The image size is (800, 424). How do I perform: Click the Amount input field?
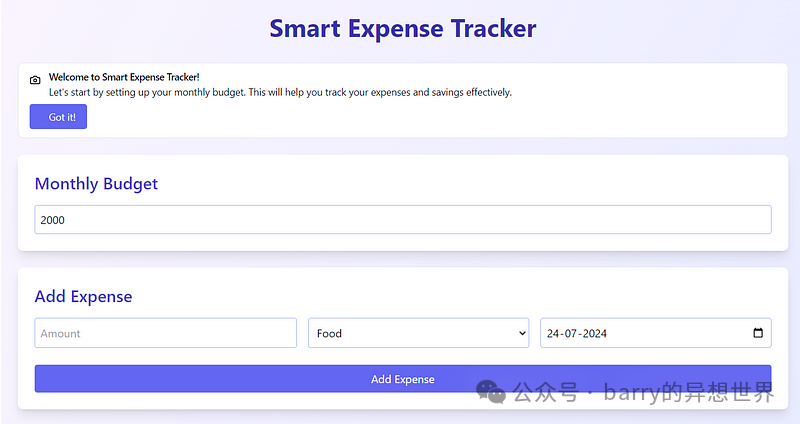165,333
